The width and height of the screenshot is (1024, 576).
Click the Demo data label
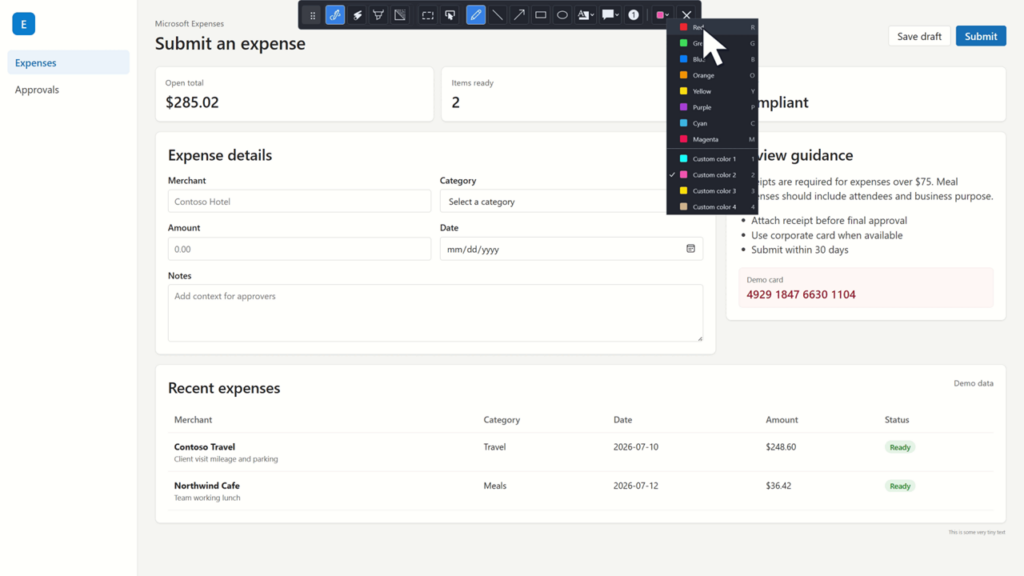973,383
